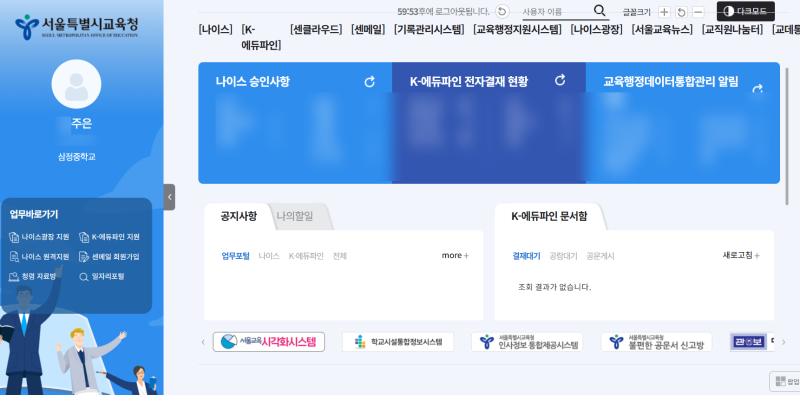Screen dimensions: 800x395
Task: Click 나이스 승인사항 card heading
Action: coord(253,82)
